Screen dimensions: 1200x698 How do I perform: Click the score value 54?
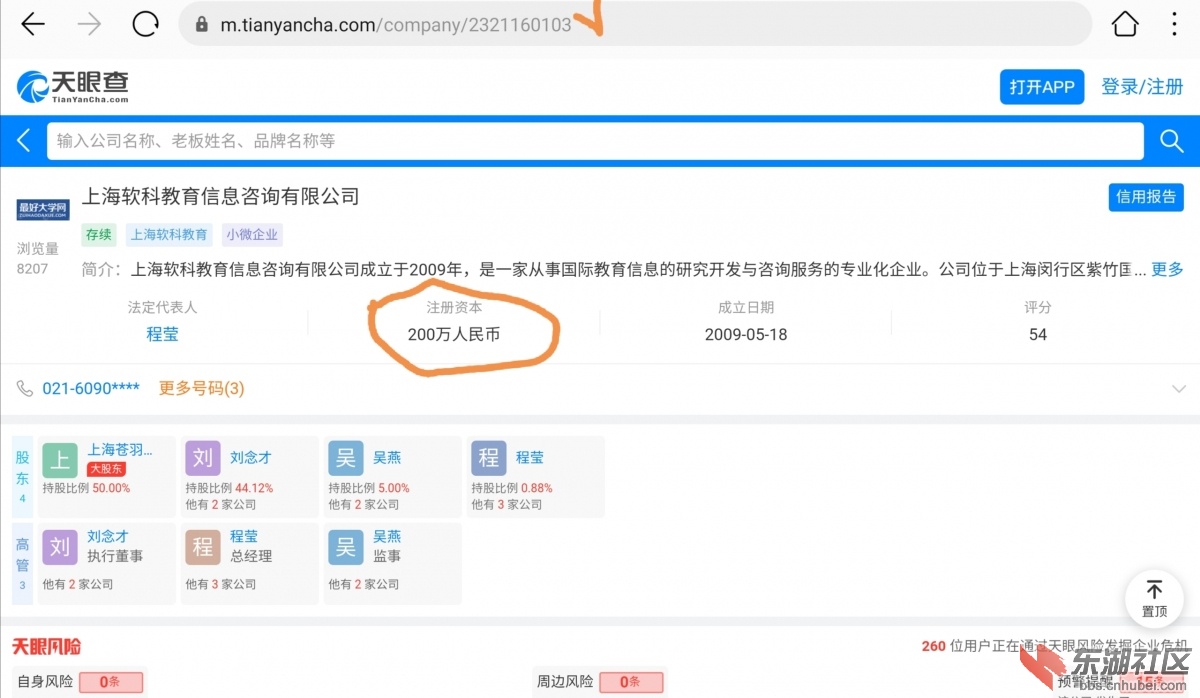[1038, 334]
